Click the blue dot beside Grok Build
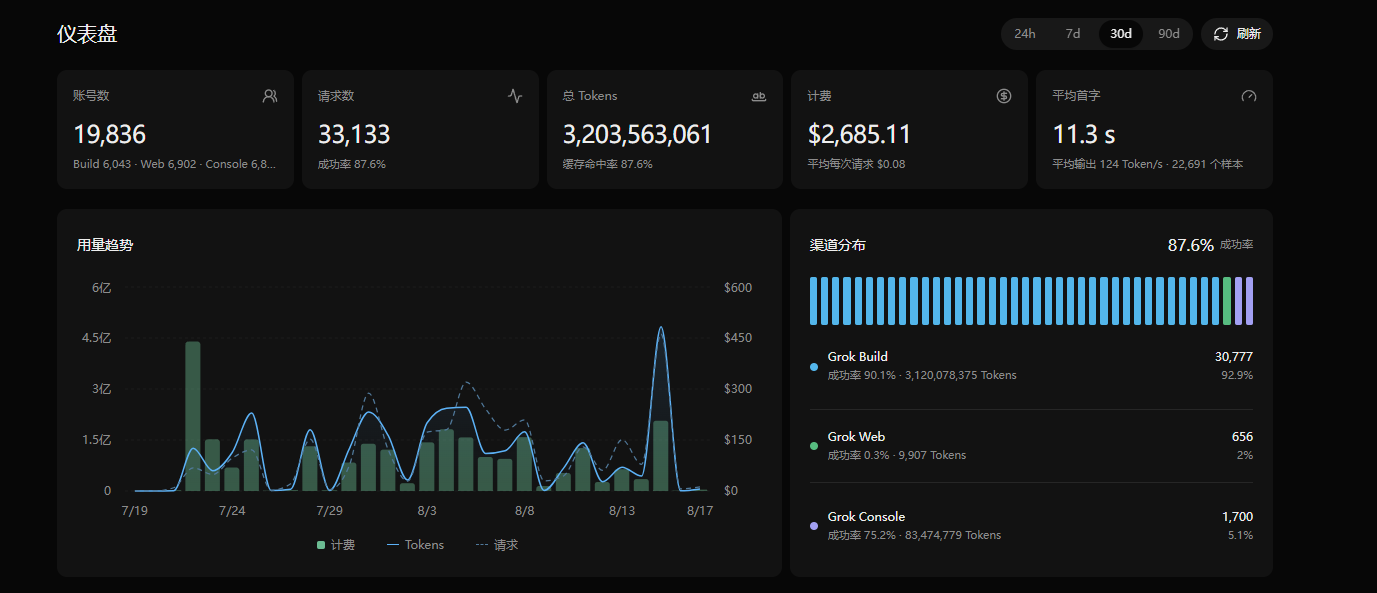 tap(814, 367)
